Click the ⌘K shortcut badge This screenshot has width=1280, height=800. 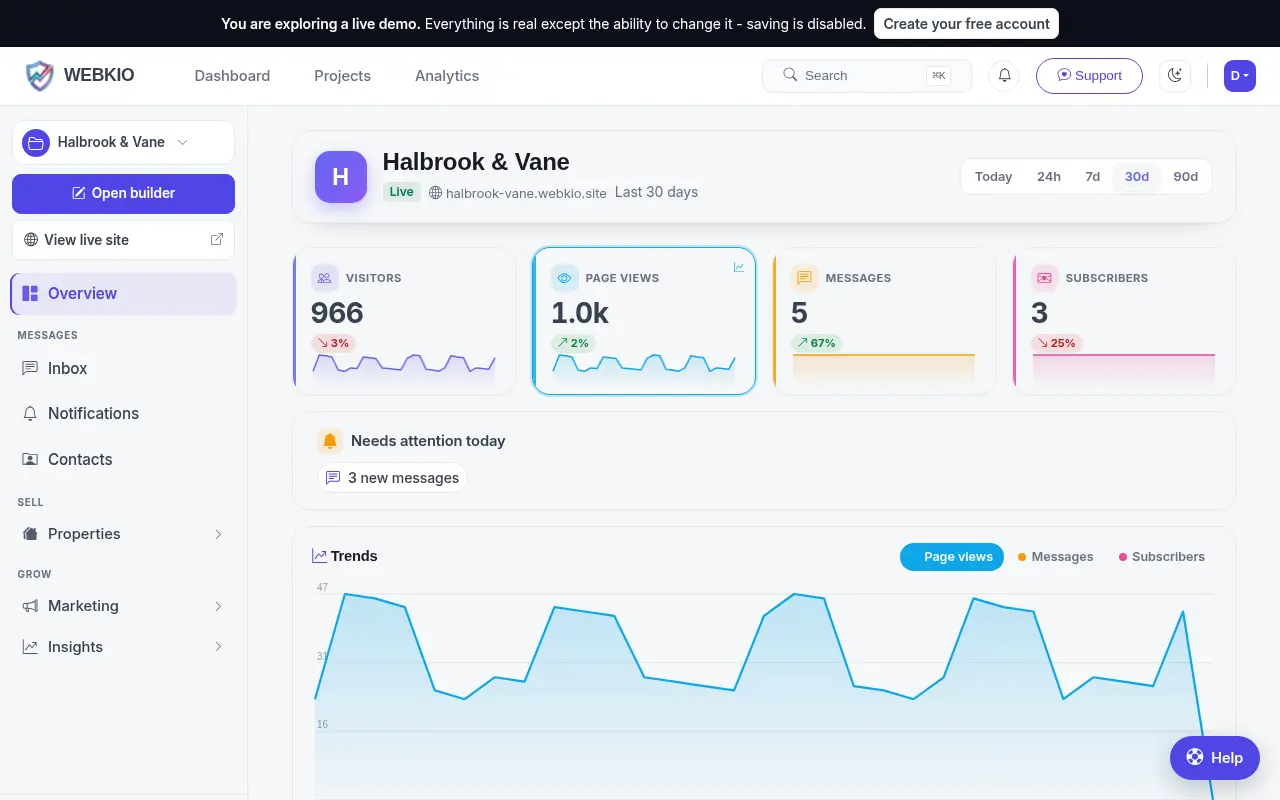click(938, 75)
